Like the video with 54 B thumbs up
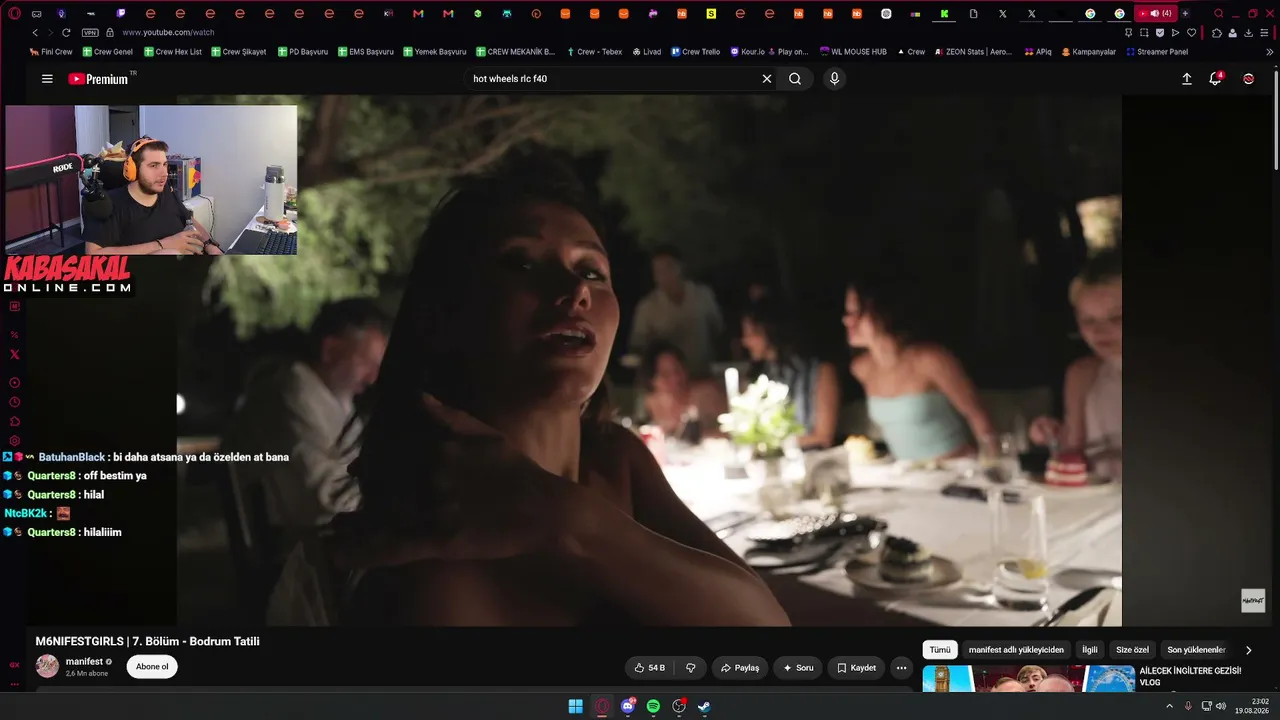1280x720 pixels. tap(650, 668)
